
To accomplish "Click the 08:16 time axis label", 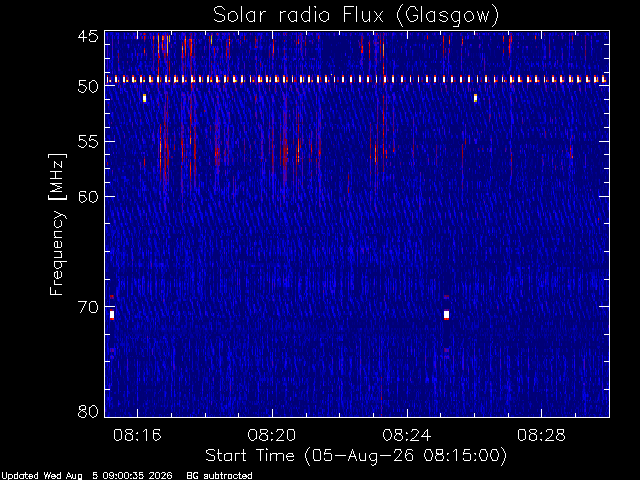I will 137,435.
